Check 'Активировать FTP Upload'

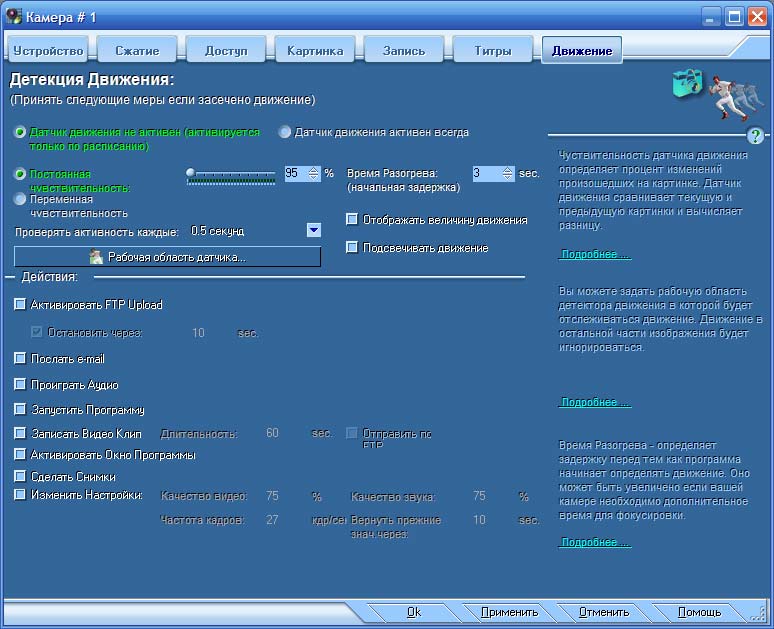point(20,304)
